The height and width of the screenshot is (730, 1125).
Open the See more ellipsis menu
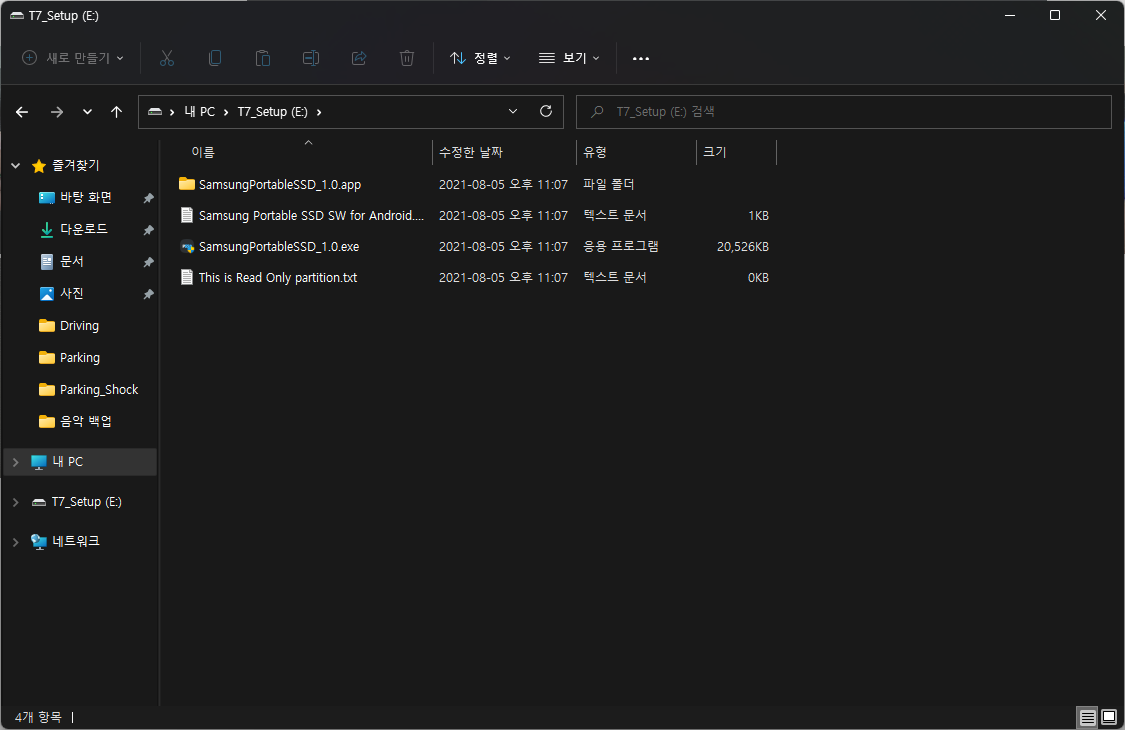pyautogui.click(x=641, y=58)
